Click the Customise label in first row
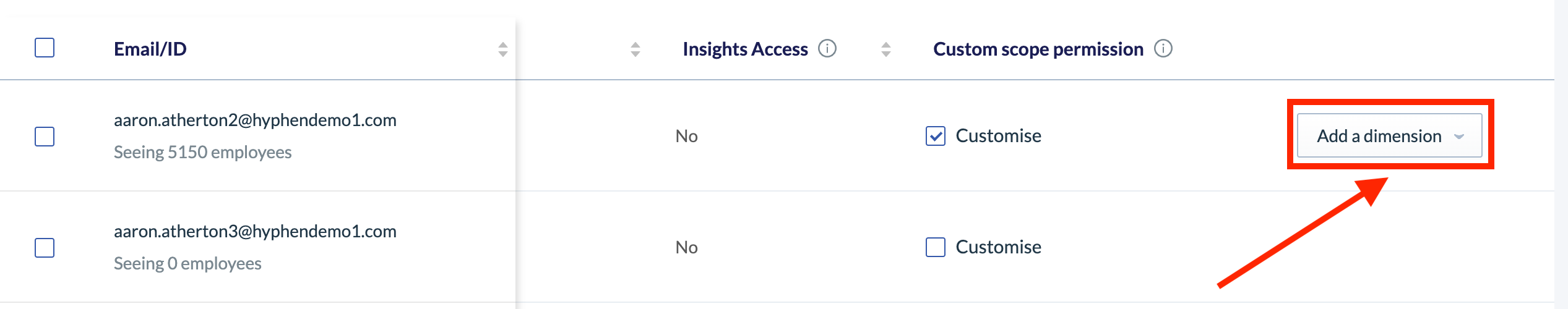1568x309 pixels. (998, 135)
